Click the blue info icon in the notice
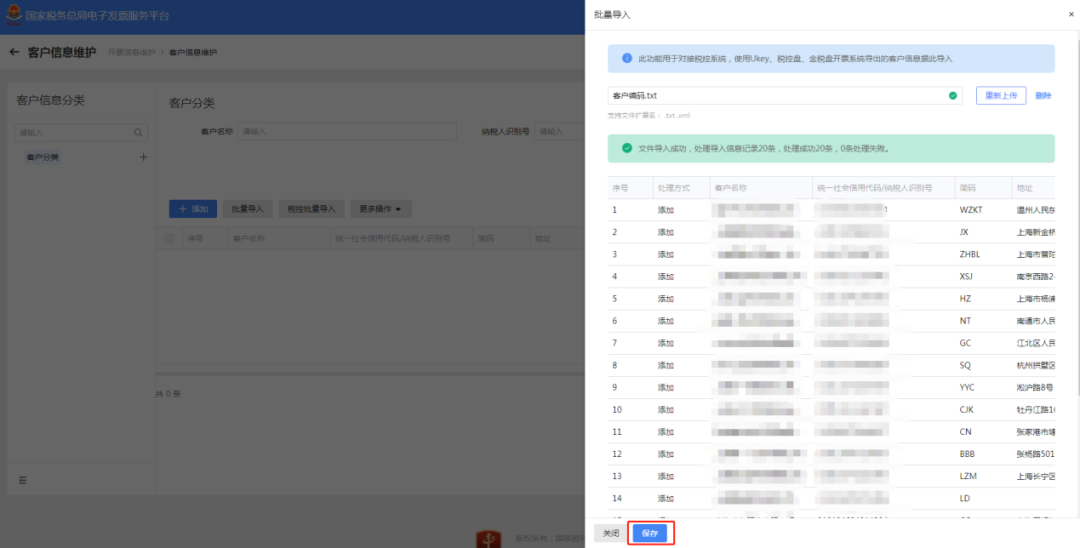Screen dimensions: 1080x548 point(627,59)
